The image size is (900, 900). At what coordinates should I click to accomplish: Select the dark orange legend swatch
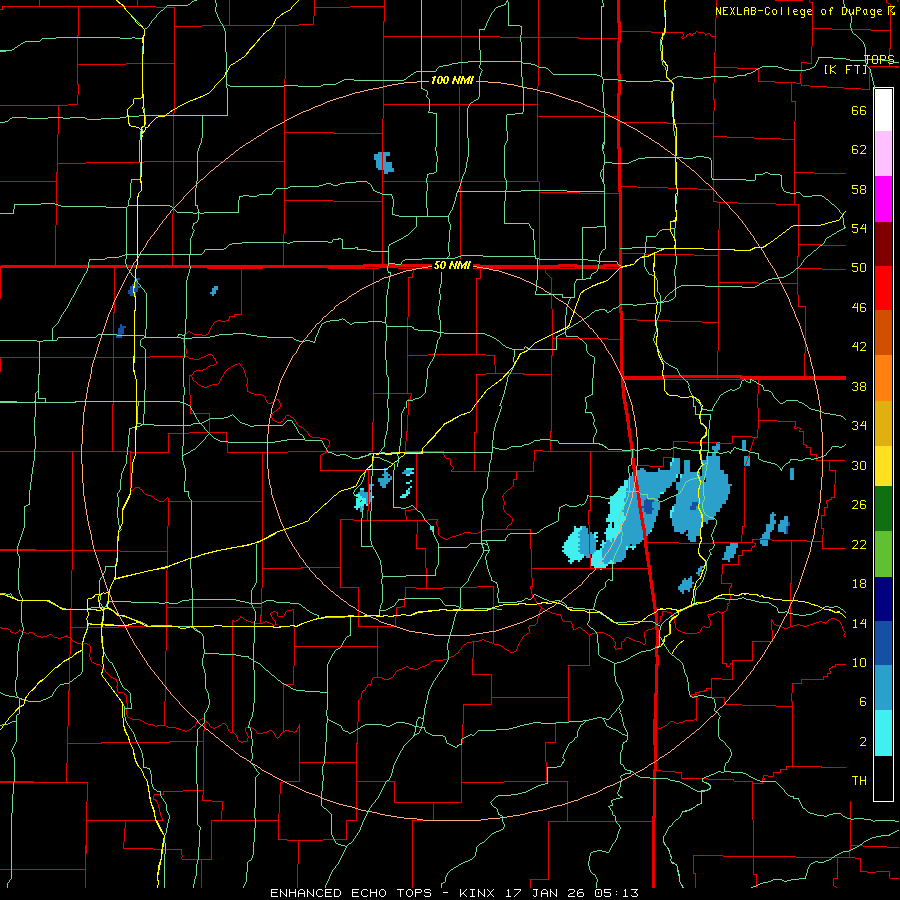coord(883,332)
